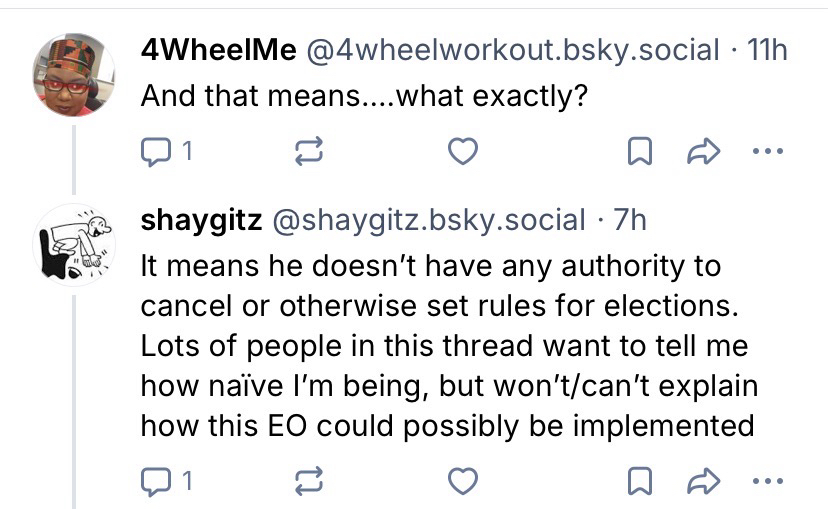
Task: Click the 4WheelMe display name
Action: [x=218, y=50]
